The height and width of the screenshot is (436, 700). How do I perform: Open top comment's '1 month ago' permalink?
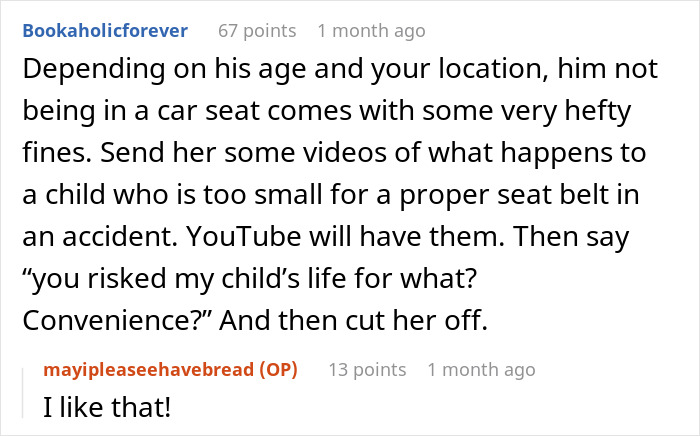point(371,31)
